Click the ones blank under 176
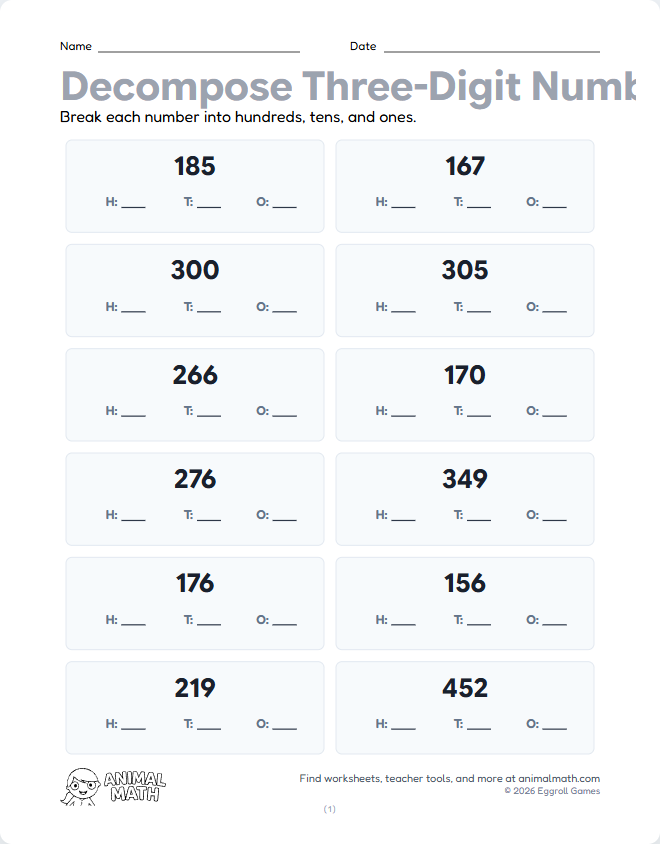 (x=284, y=621)
